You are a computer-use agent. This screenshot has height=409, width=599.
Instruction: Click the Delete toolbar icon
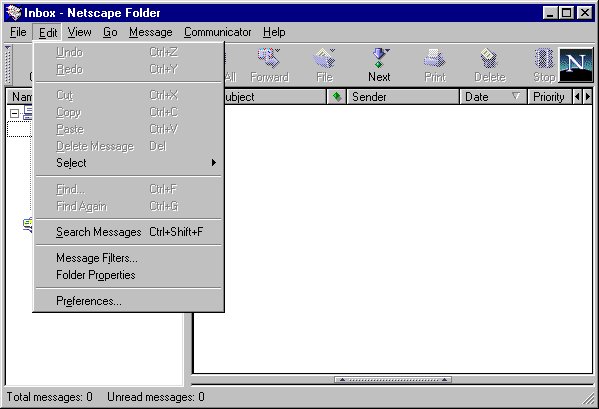[490, 65]
